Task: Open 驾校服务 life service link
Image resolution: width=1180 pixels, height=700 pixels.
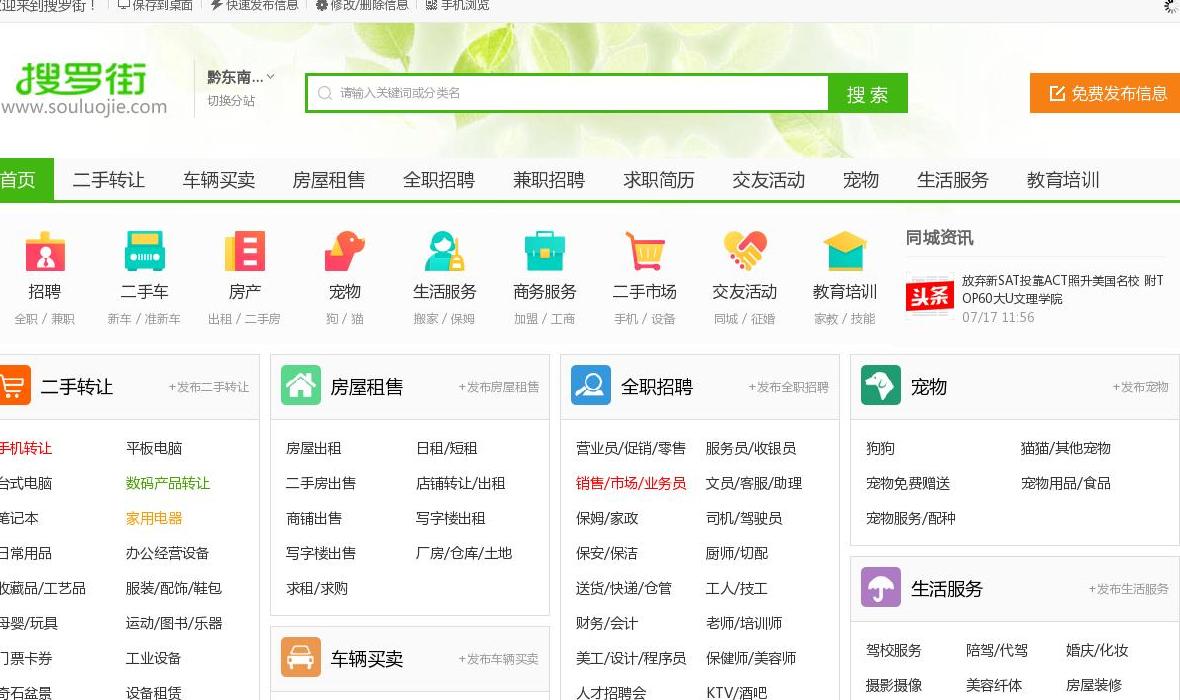Action: [x=893, y=650]
